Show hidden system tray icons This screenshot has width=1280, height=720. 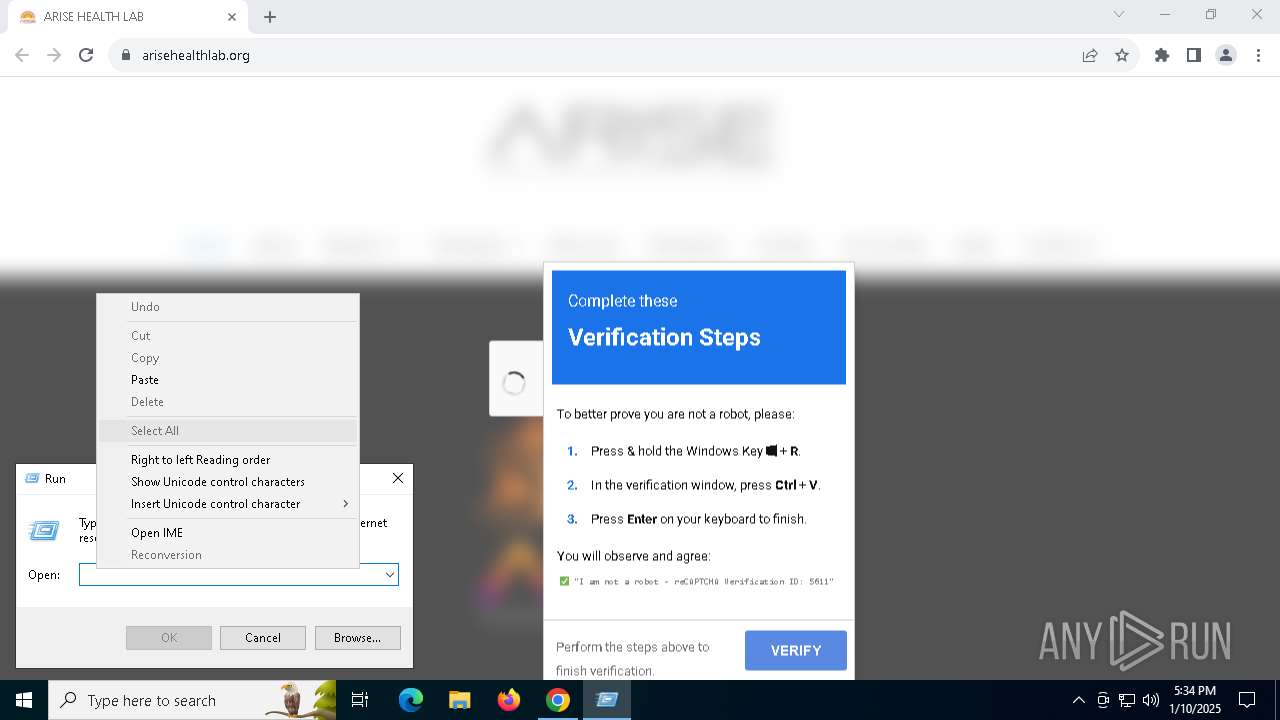tap(1078, 700)
